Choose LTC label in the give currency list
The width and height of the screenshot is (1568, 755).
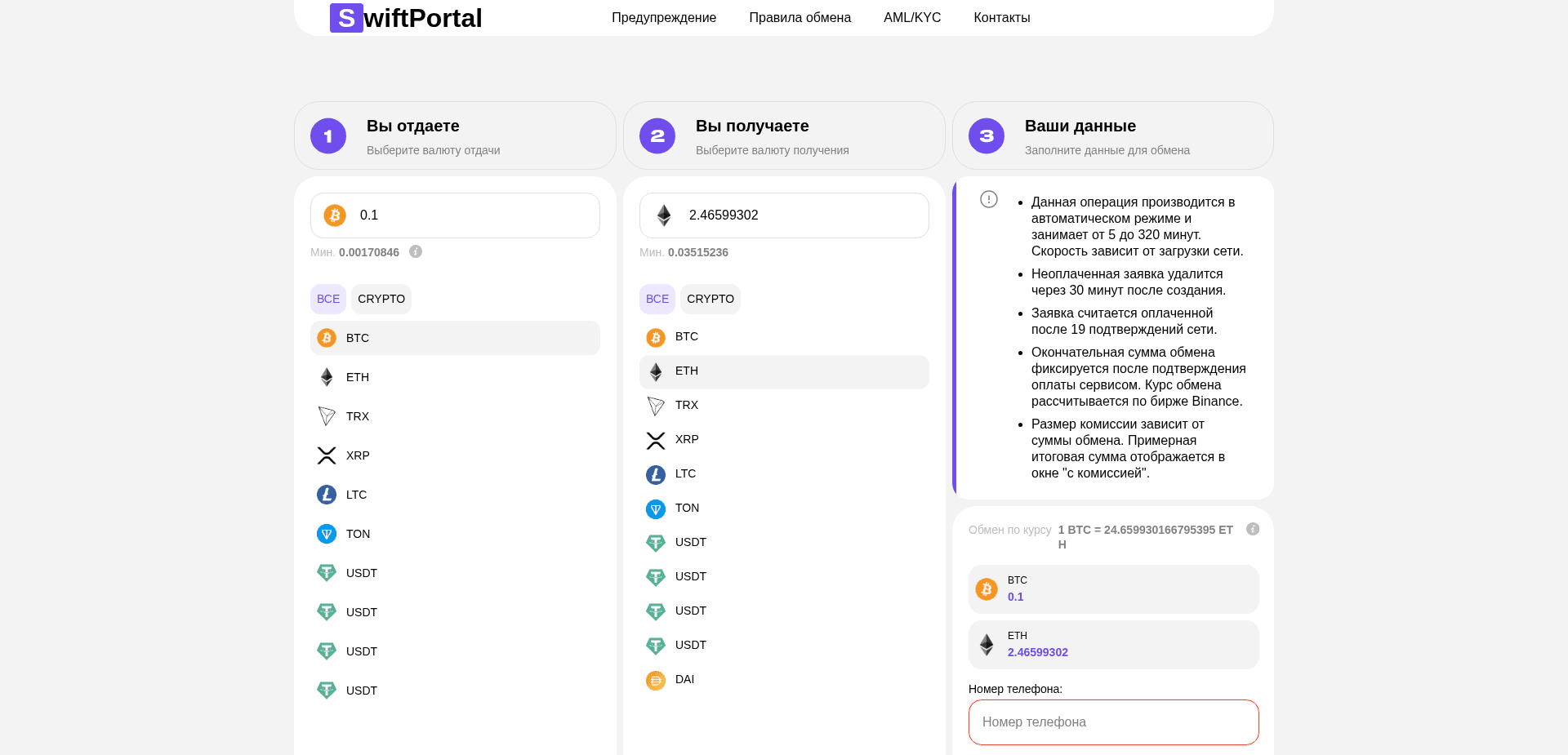[356, 495]
